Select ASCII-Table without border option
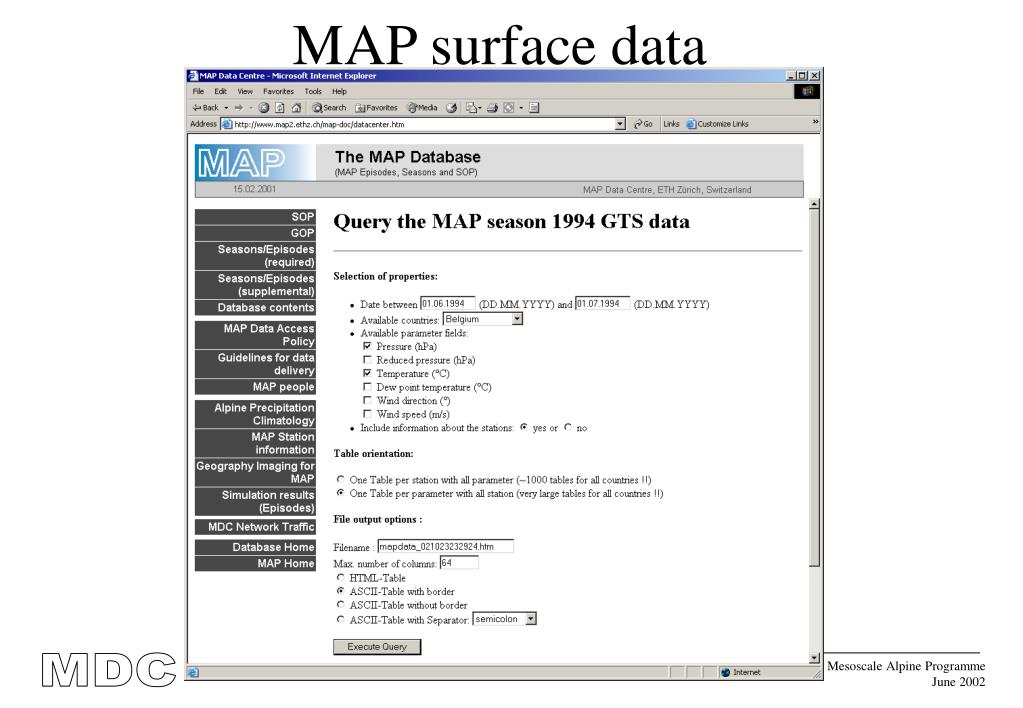 [341, 604]
